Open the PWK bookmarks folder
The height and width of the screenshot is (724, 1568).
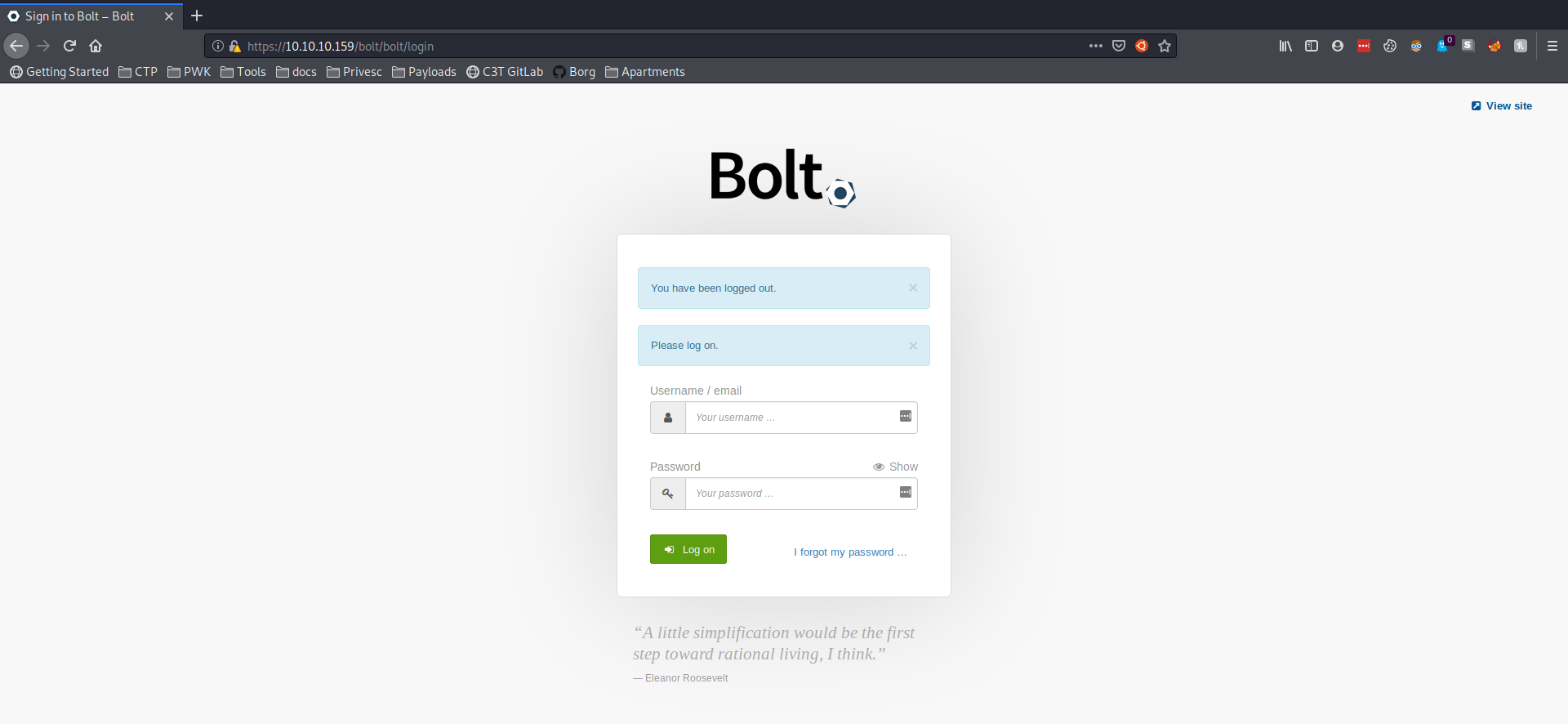(x=189, y=72)
